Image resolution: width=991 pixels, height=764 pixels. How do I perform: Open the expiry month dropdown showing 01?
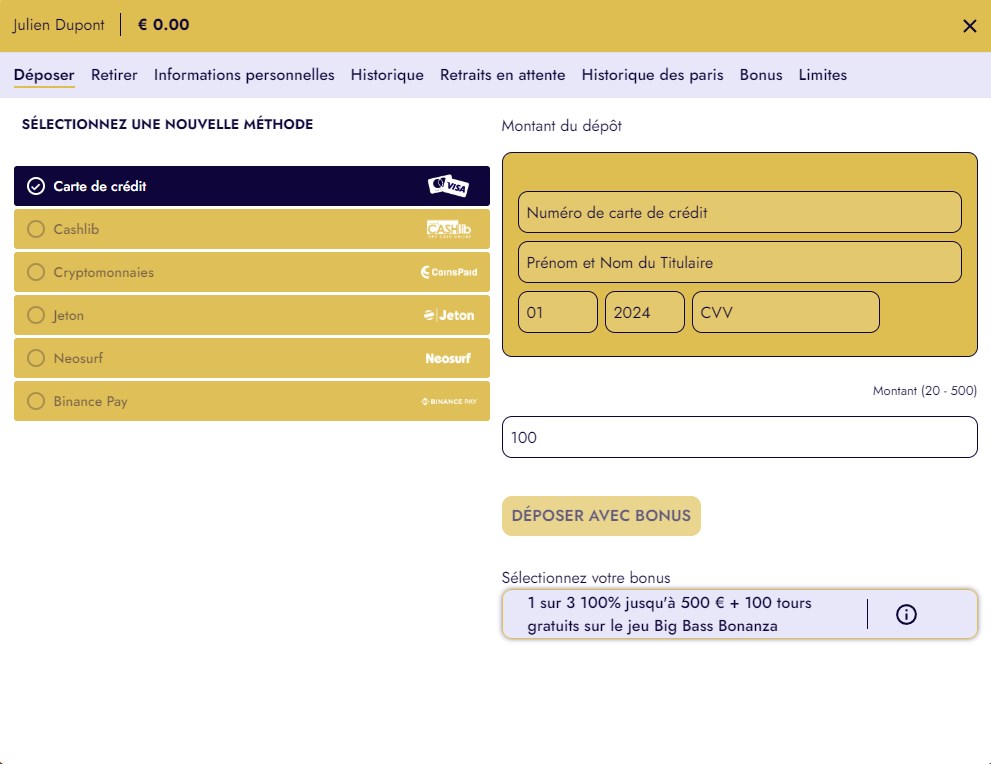[x=557, y=312]
